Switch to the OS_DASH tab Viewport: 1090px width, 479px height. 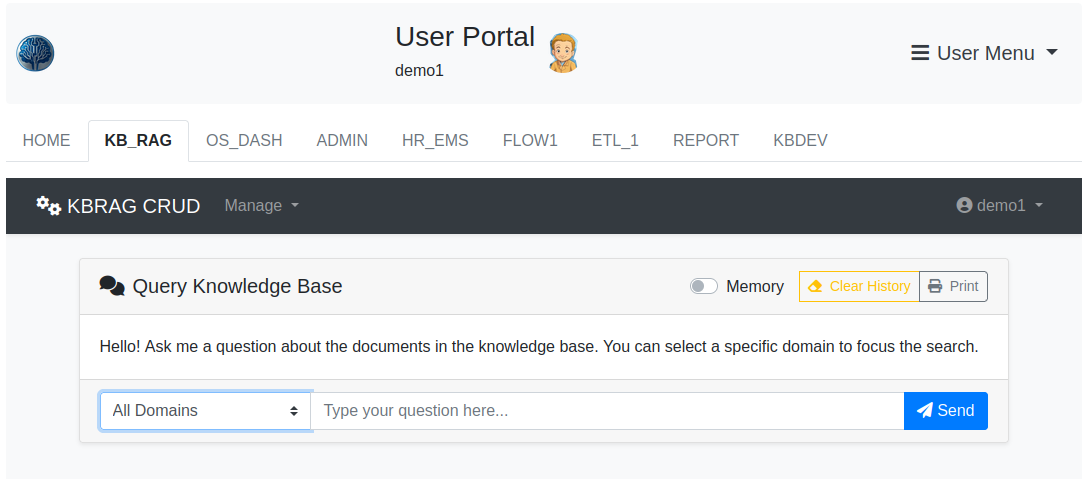point(244,141)
